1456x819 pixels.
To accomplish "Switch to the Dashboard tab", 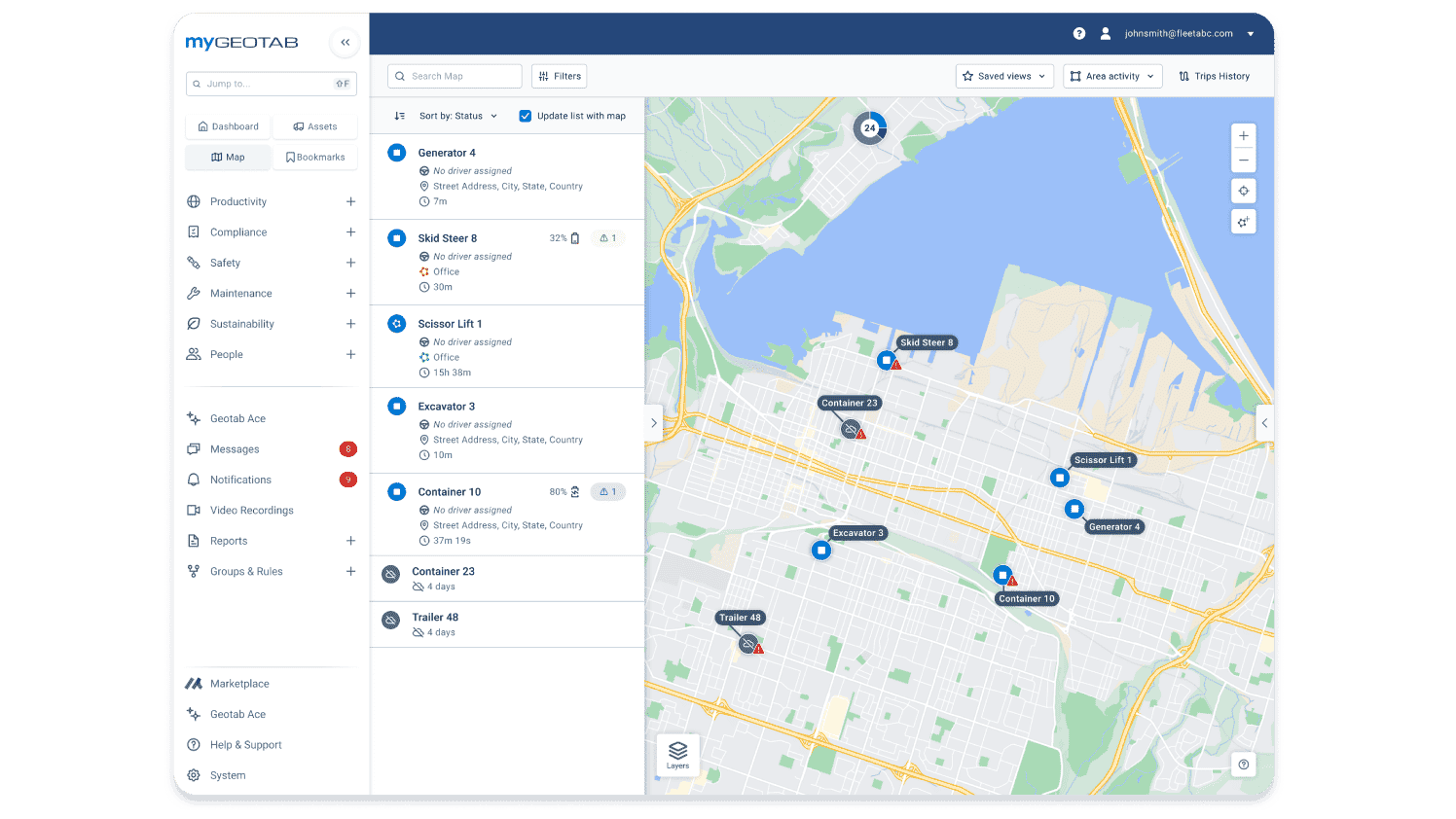I will click(228, 126).
